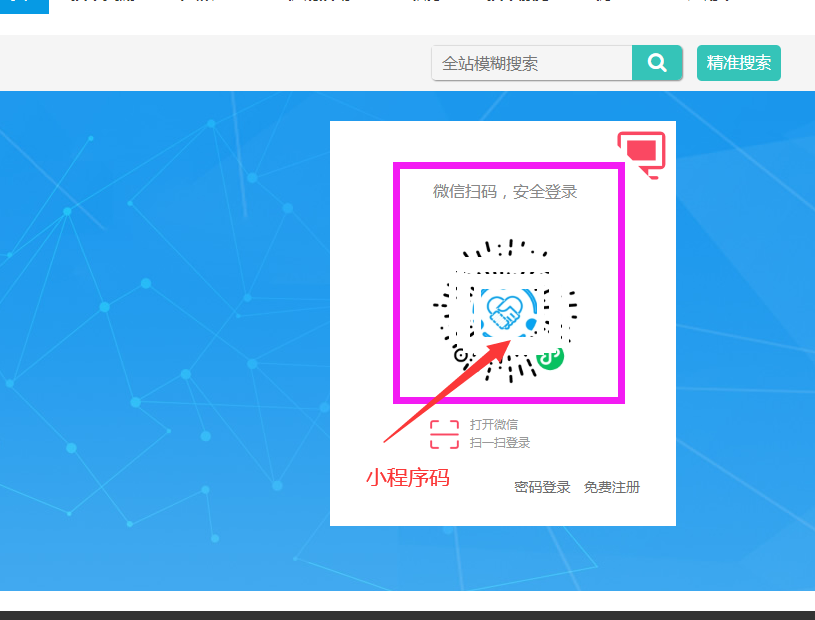
Task: Click the 精准搜索 button
Action: (x=739, y=63)
